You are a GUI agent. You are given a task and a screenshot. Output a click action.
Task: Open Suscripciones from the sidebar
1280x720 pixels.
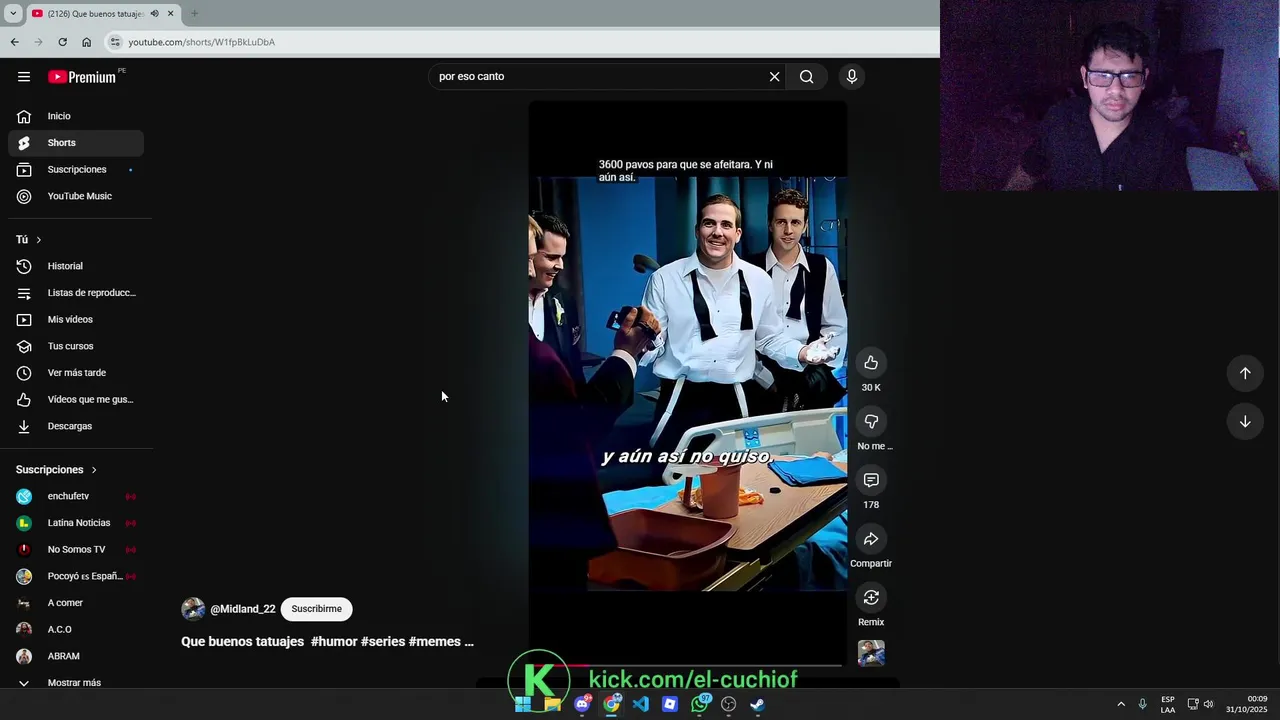76,169
